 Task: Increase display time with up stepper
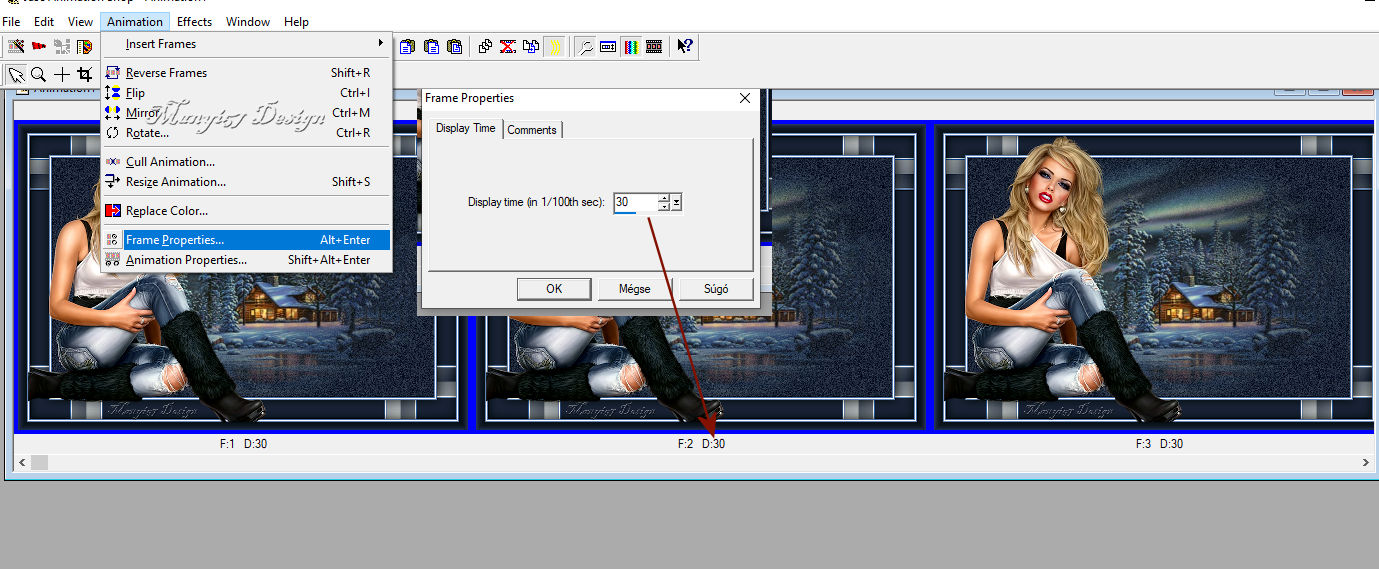coord(664,198)
